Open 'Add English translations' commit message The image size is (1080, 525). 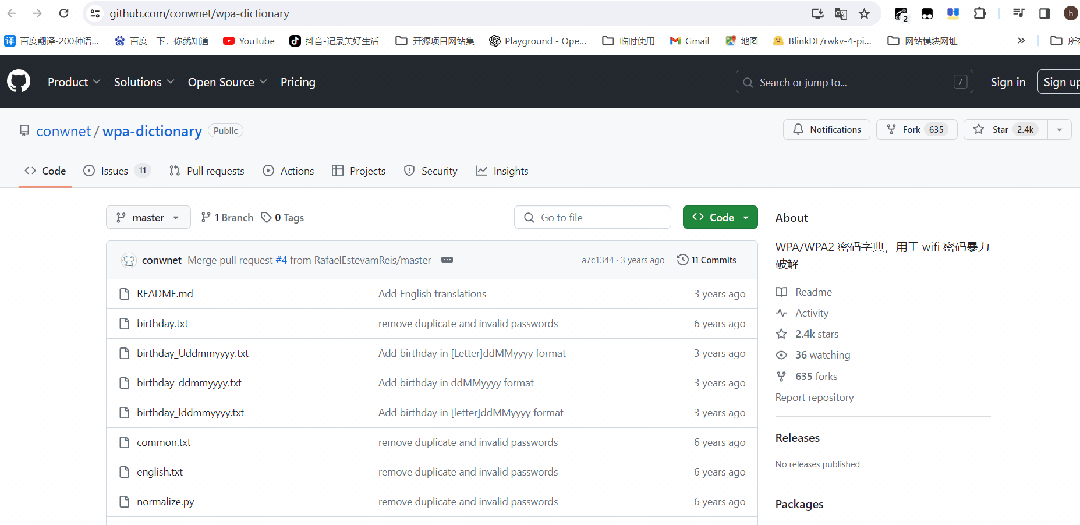tap(432, 294)
